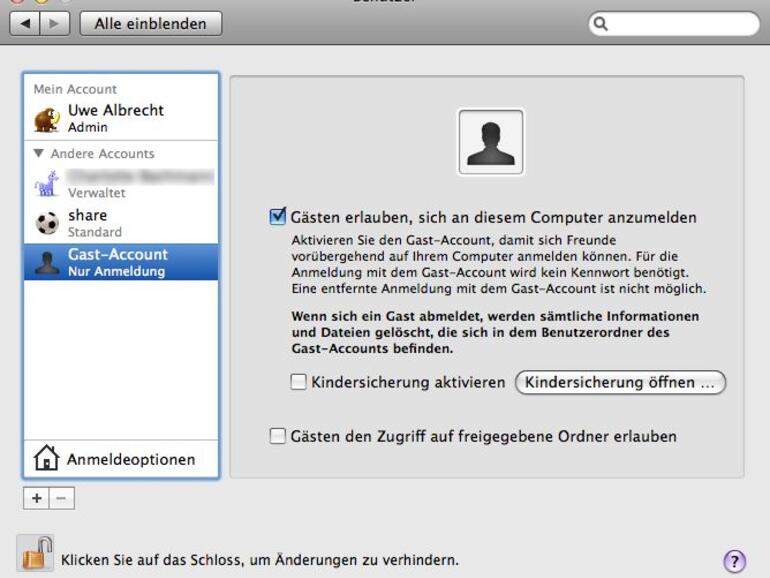The image size is (770, 578).
Task: Click Uwe Albrecht's mammoth avatar icon
Action: click(47, 120)
